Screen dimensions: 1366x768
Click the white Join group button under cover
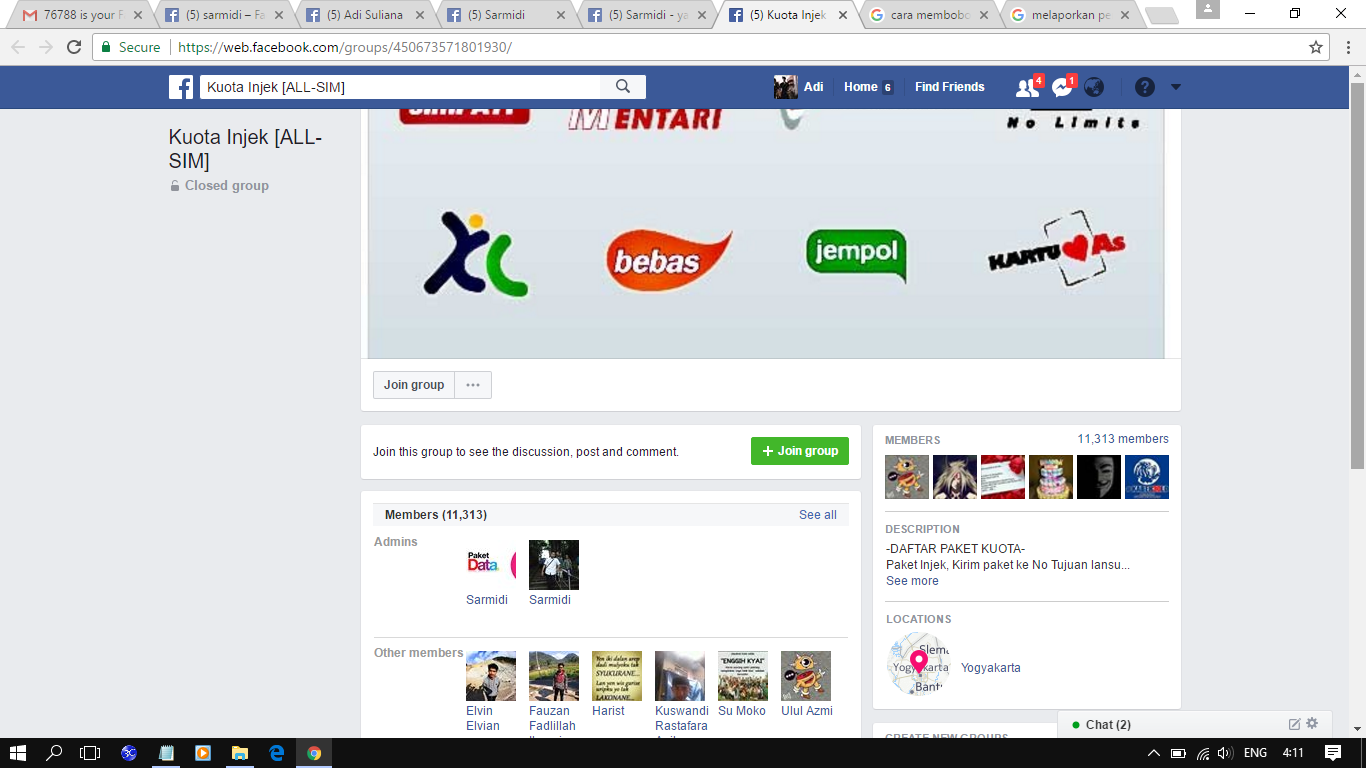tap(414, 385)
